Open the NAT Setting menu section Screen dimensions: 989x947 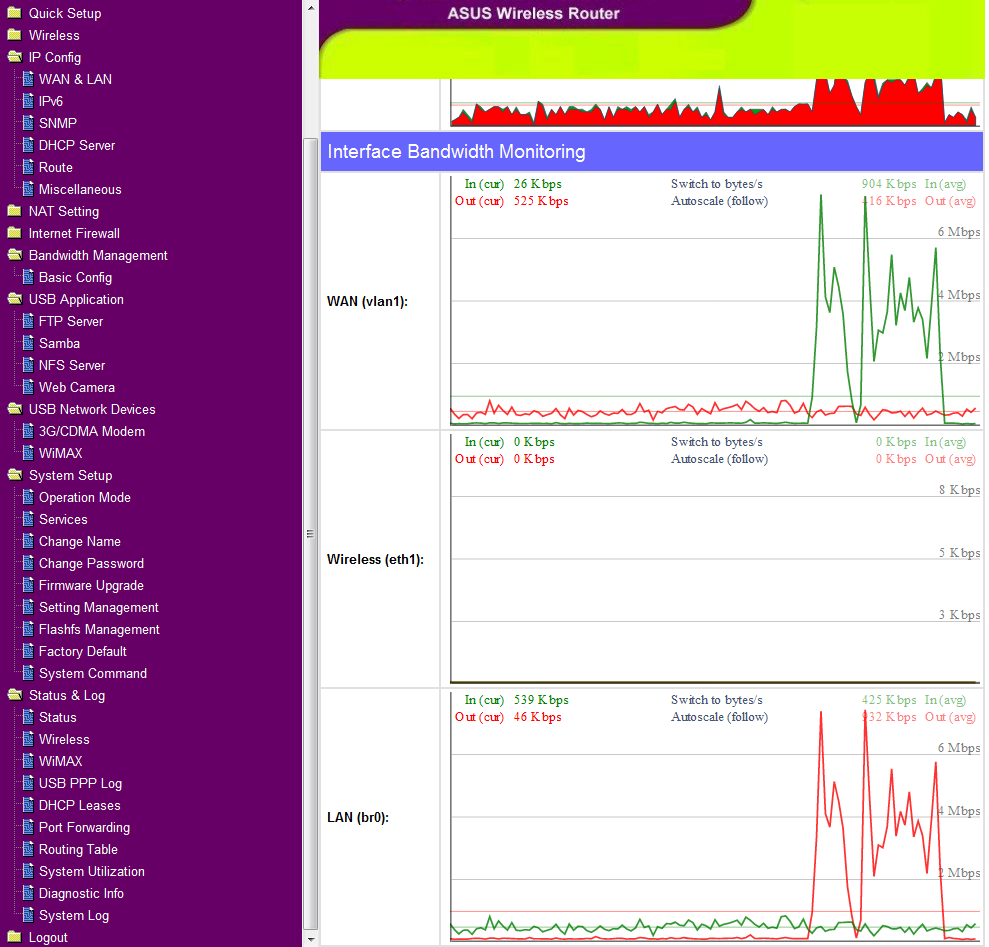tap(63, 211)
